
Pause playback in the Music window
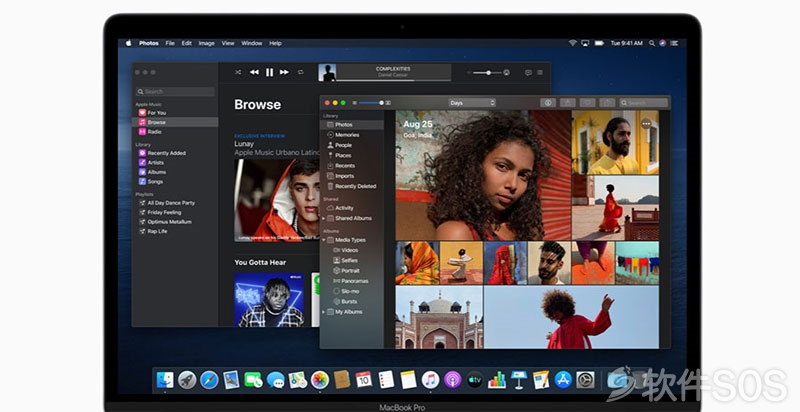[x=269, y=72]
